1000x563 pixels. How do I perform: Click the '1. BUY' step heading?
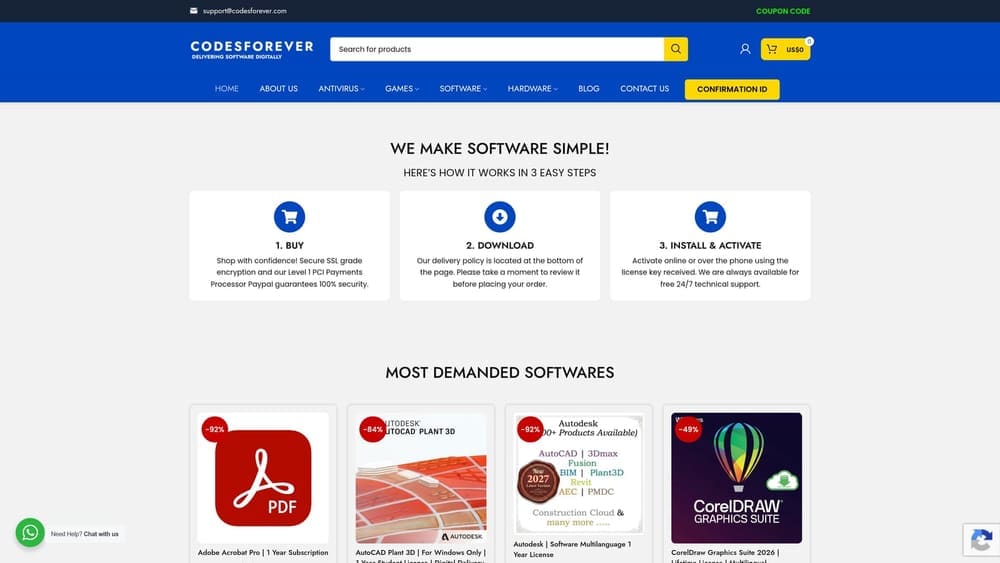(x=290, y=245)
